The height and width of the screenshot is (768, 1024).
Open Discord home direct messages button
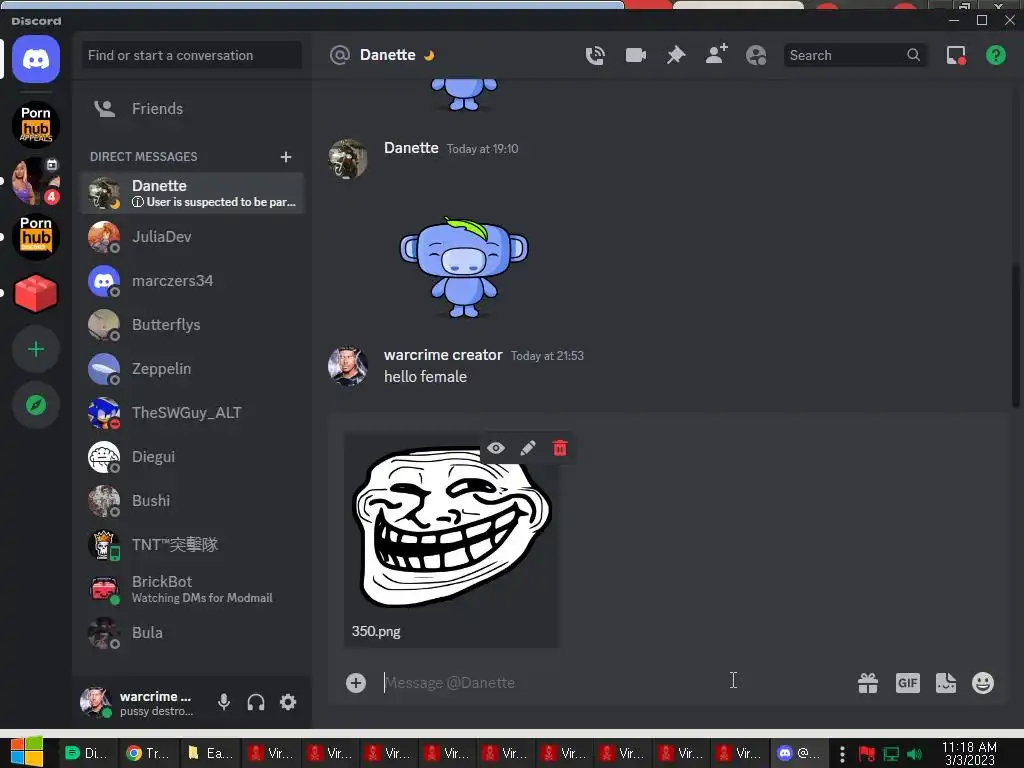[36, 59]
